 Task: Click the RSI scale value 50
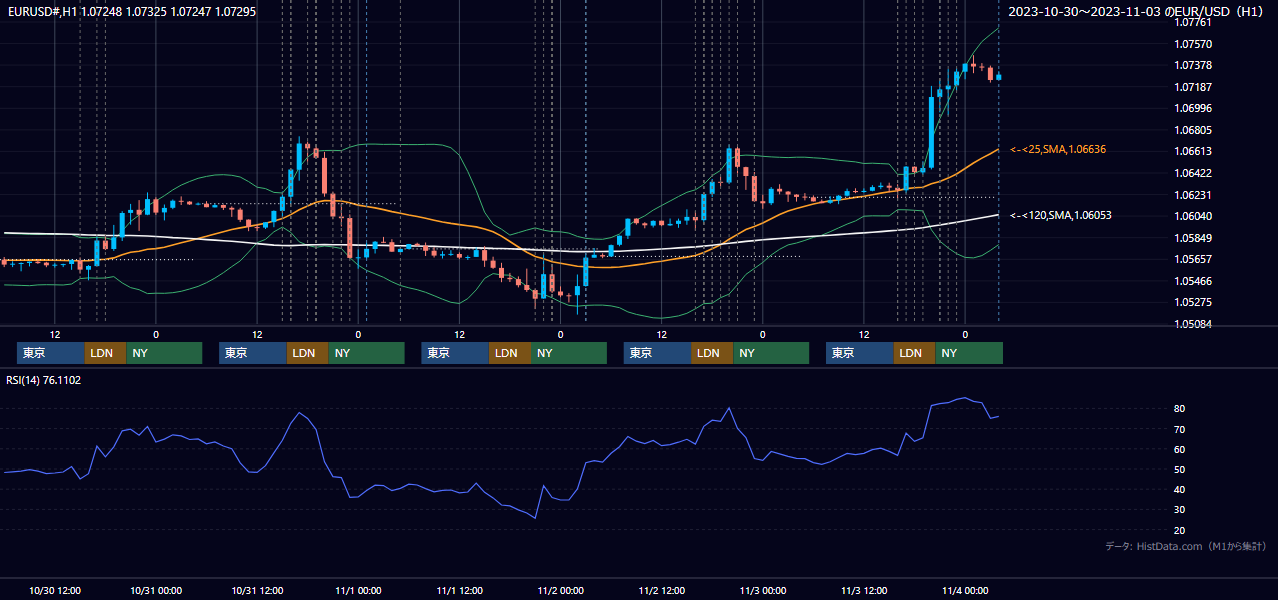pyautogui.click(x=1180, y=469)
